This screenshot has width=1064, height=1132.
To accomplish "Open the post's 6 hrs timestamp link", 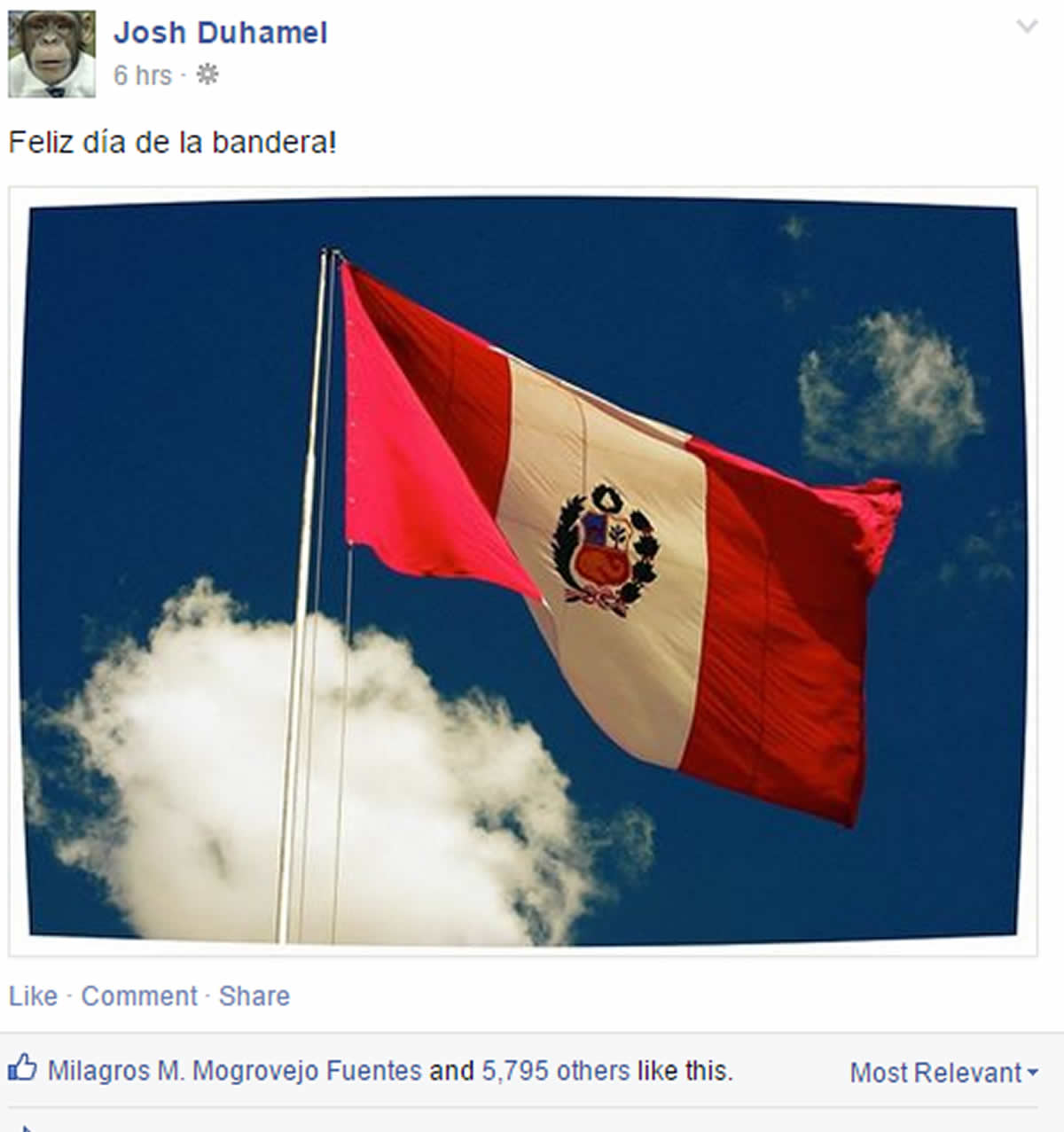I will point(142,75).
